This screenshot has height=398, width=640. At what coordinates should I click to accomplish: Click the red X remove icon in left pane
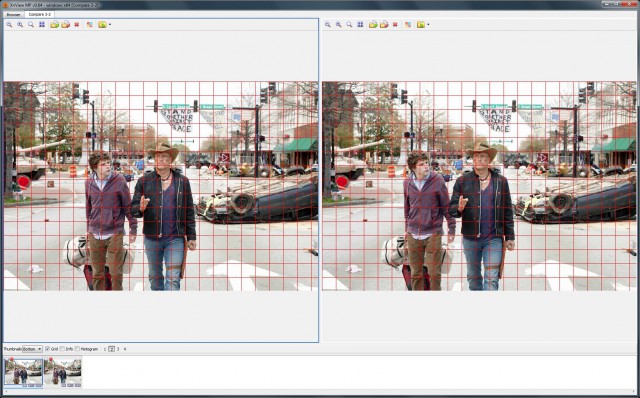click(x=76, y=24)
